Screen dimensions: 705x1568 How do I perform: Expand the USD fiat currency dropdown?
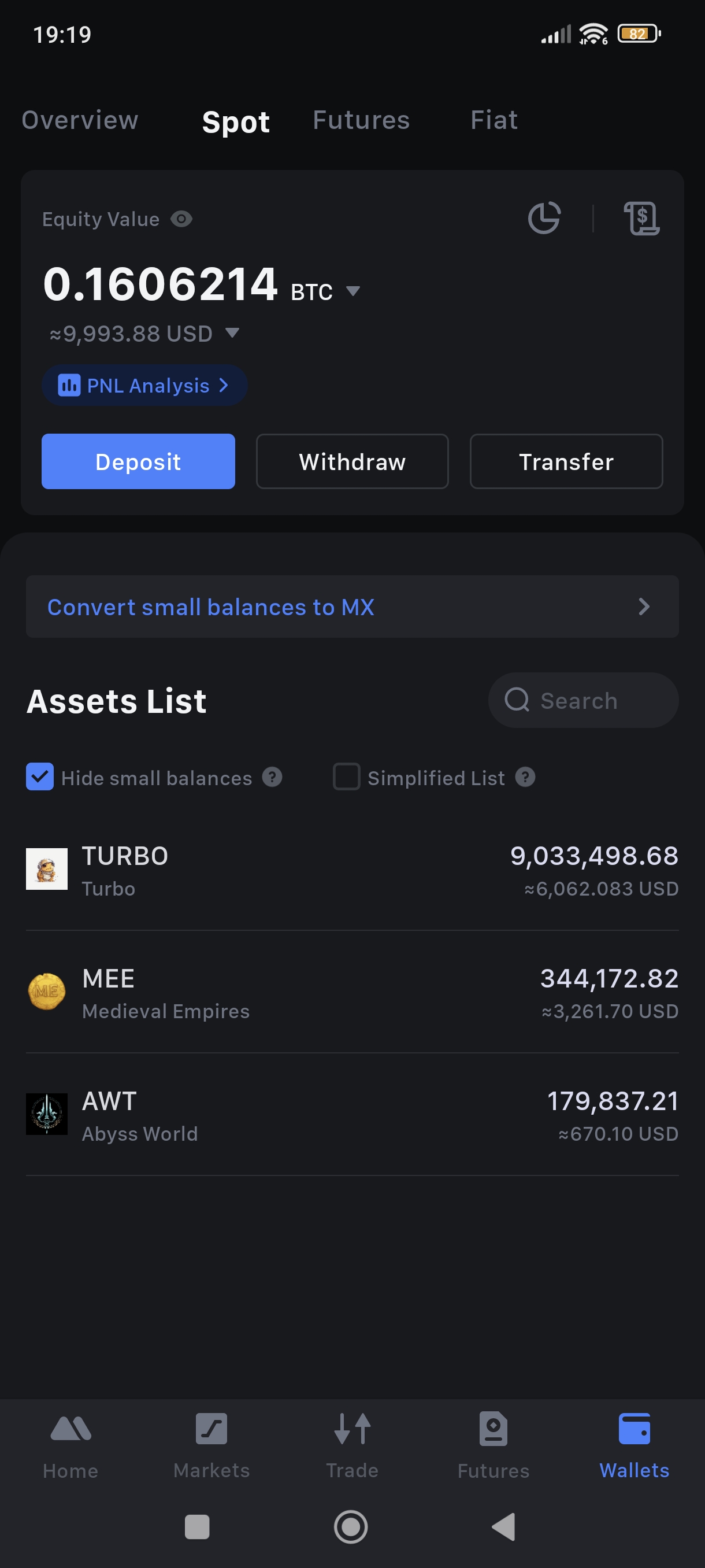click(232, 332)
